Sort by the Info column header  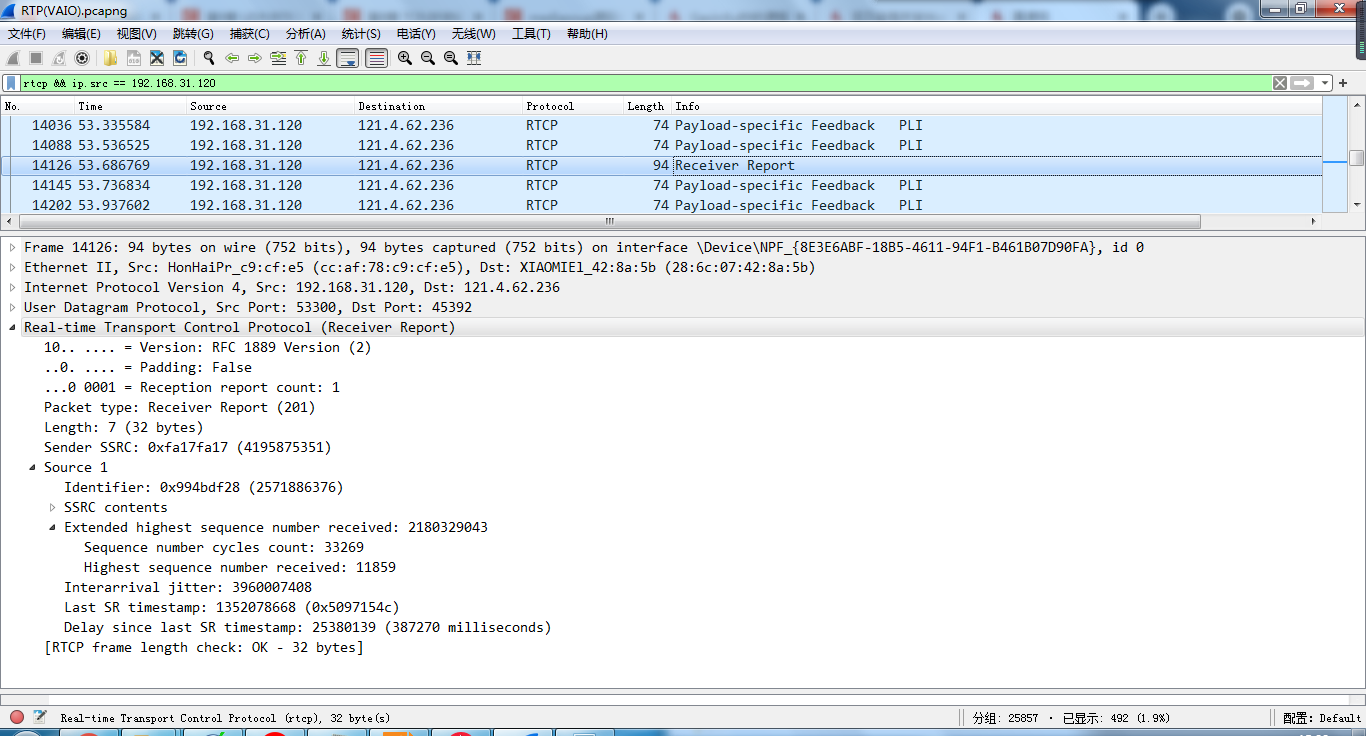(x=996, y=106)
